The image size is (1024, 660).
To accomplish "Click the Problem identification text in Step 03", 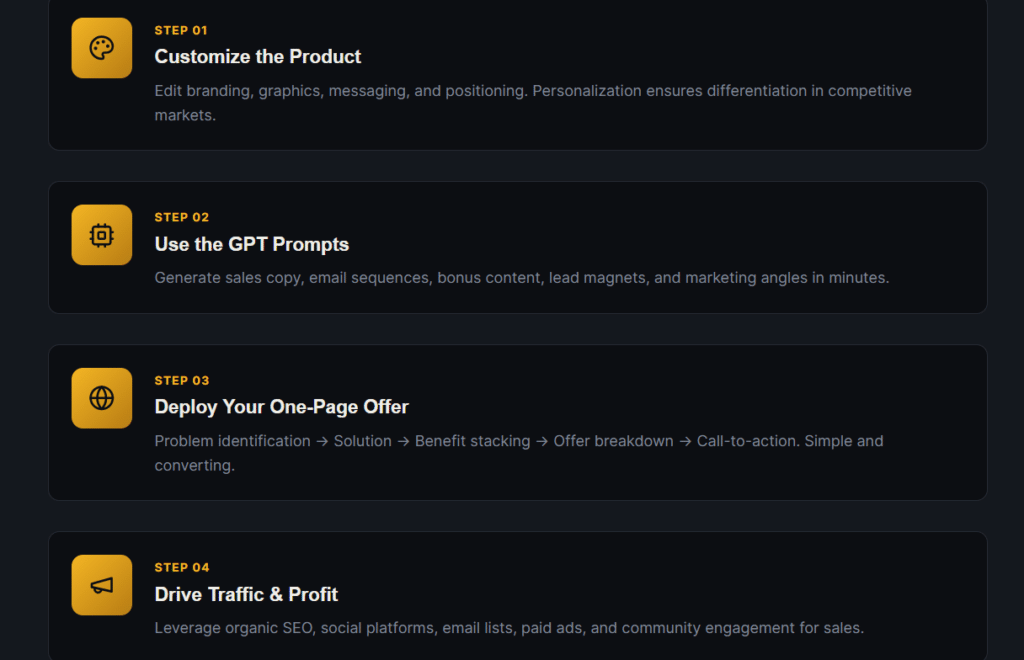I will (x=232, y=441).
